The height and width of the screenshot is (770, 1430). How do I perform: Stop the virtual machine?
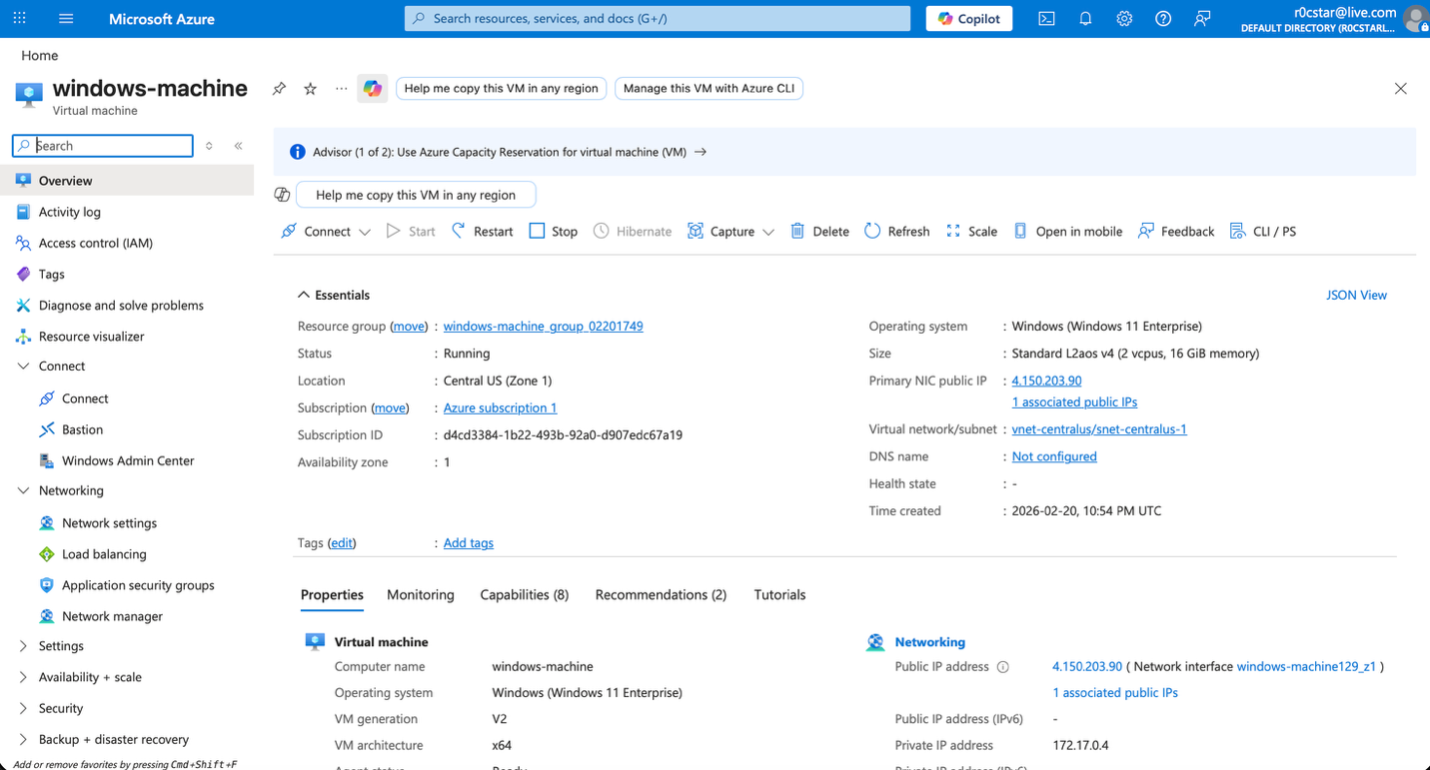point(552,231)
